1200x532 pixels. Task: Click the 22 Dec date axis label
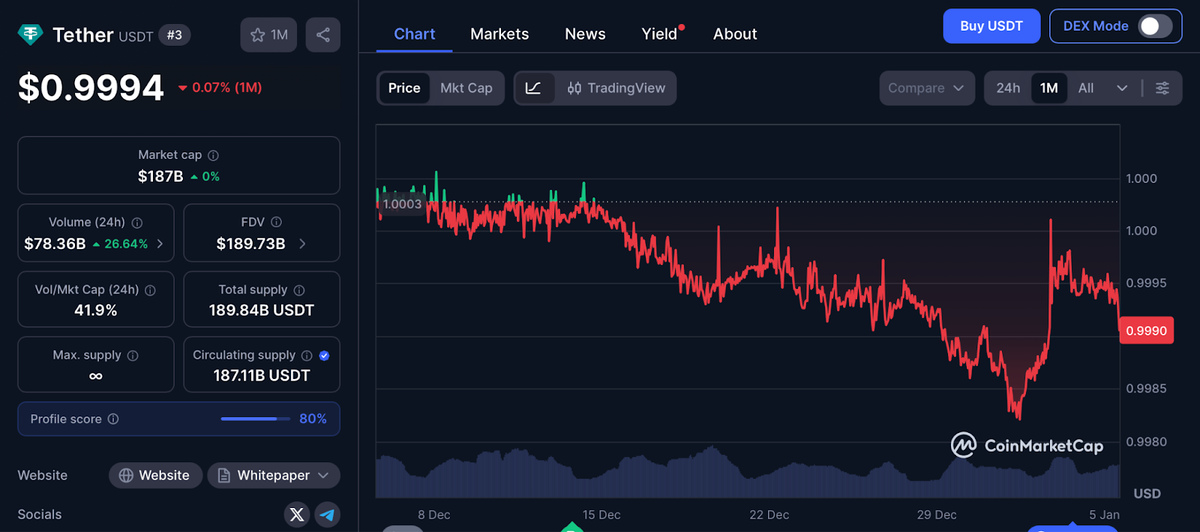[769, 514]
